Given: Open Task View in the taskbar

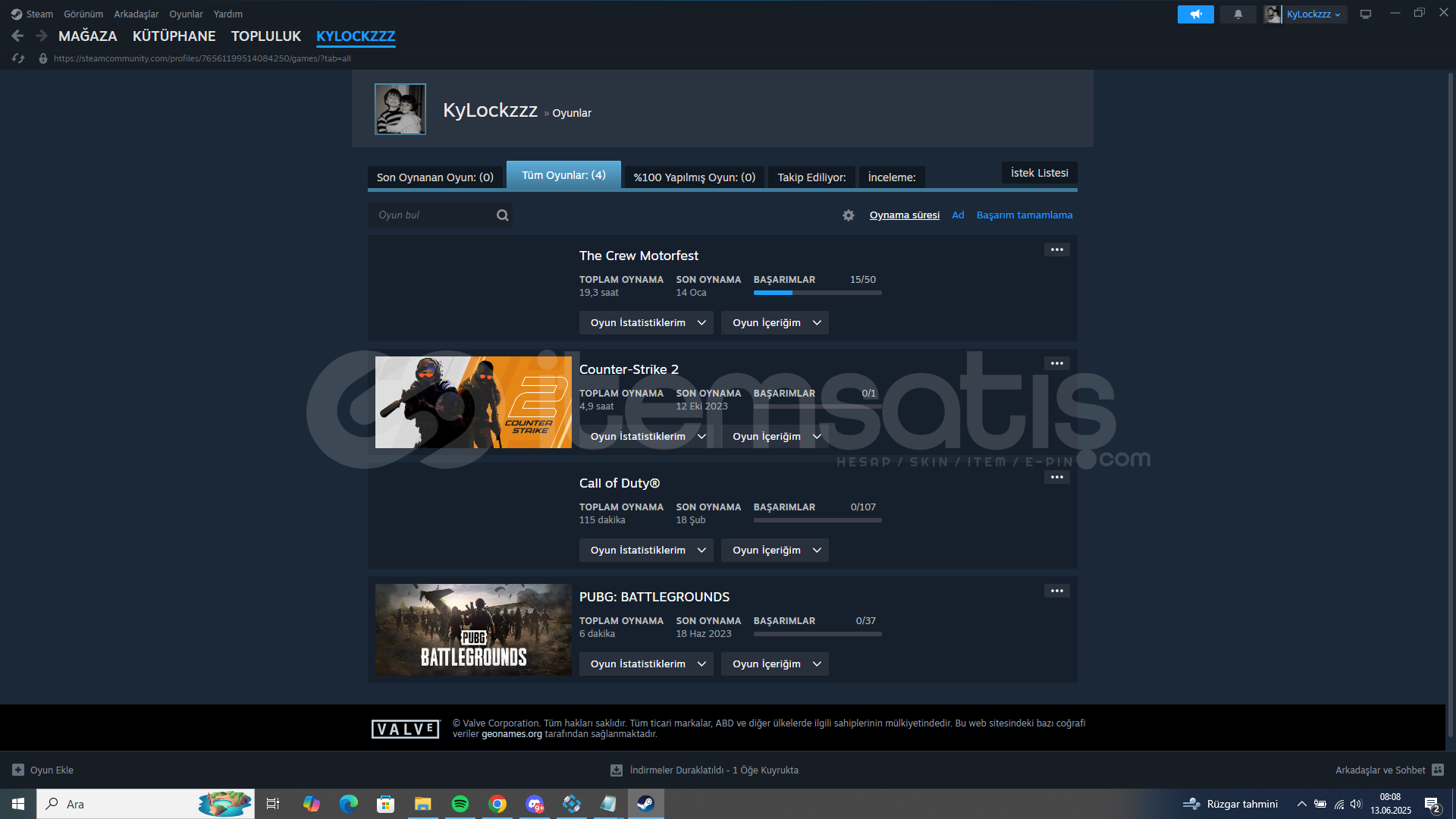Looking at the screenshot, I should [x=273, y=804].
